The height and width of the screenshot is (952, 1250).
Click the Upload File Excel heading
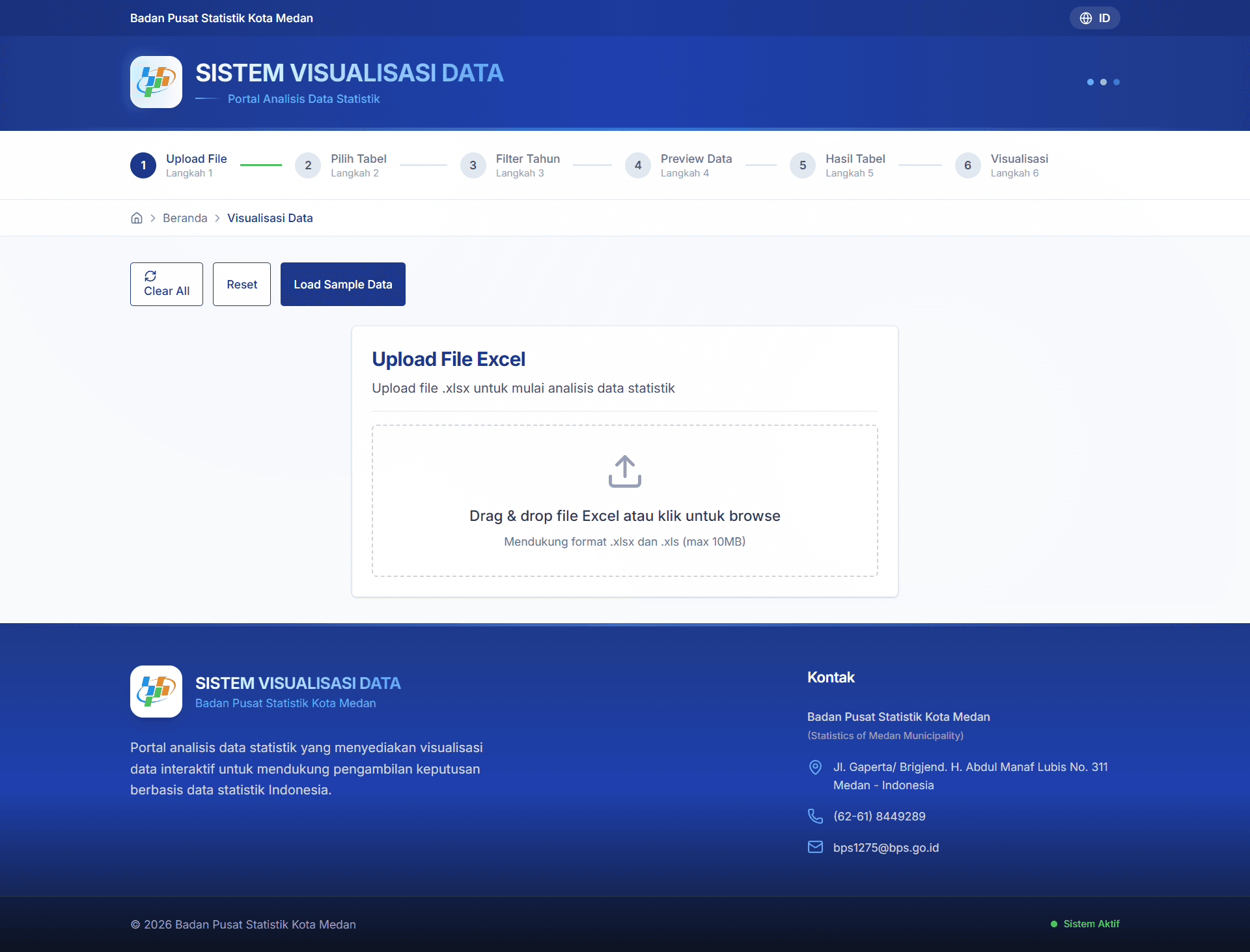point(449,359)
